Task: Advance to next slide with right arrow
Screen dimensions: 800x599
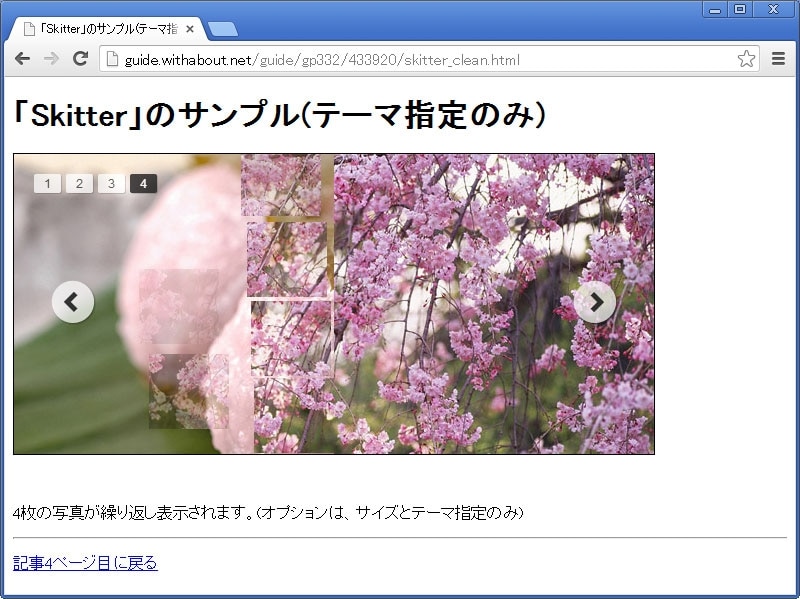Action: pyautogui.click(x=595, y=302)
